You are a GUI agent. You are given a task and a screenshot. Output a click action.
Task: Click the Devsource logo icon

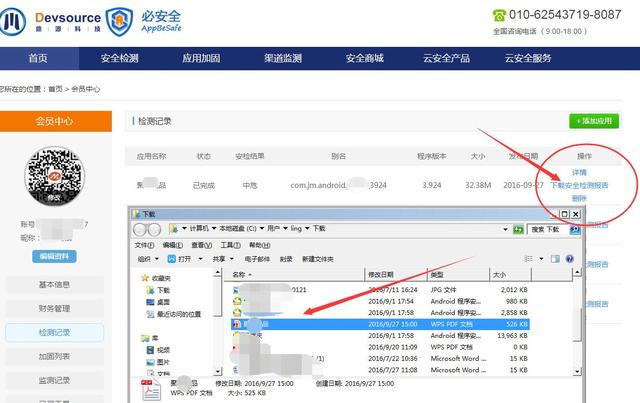(x=15, y=19)
